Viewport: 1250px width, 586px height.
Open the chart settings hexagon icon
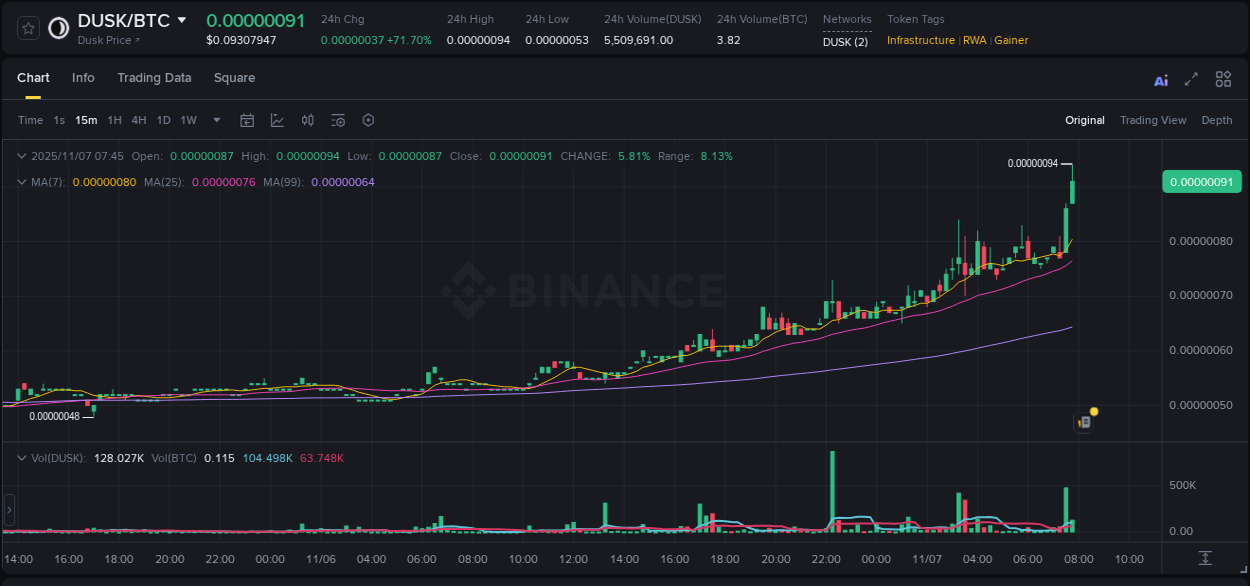pyautogui.click(x=368, y=120)
